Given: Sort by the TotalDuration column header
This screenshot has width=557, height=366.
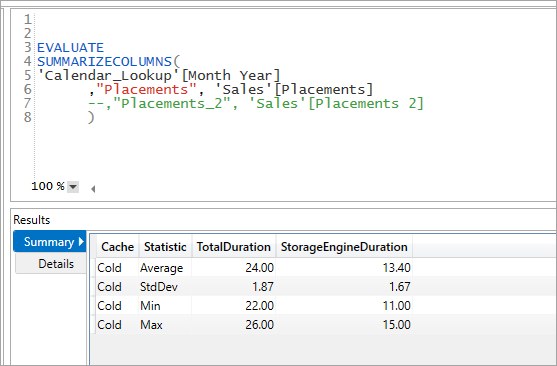Looking at the screenshot, I should 234,247.
